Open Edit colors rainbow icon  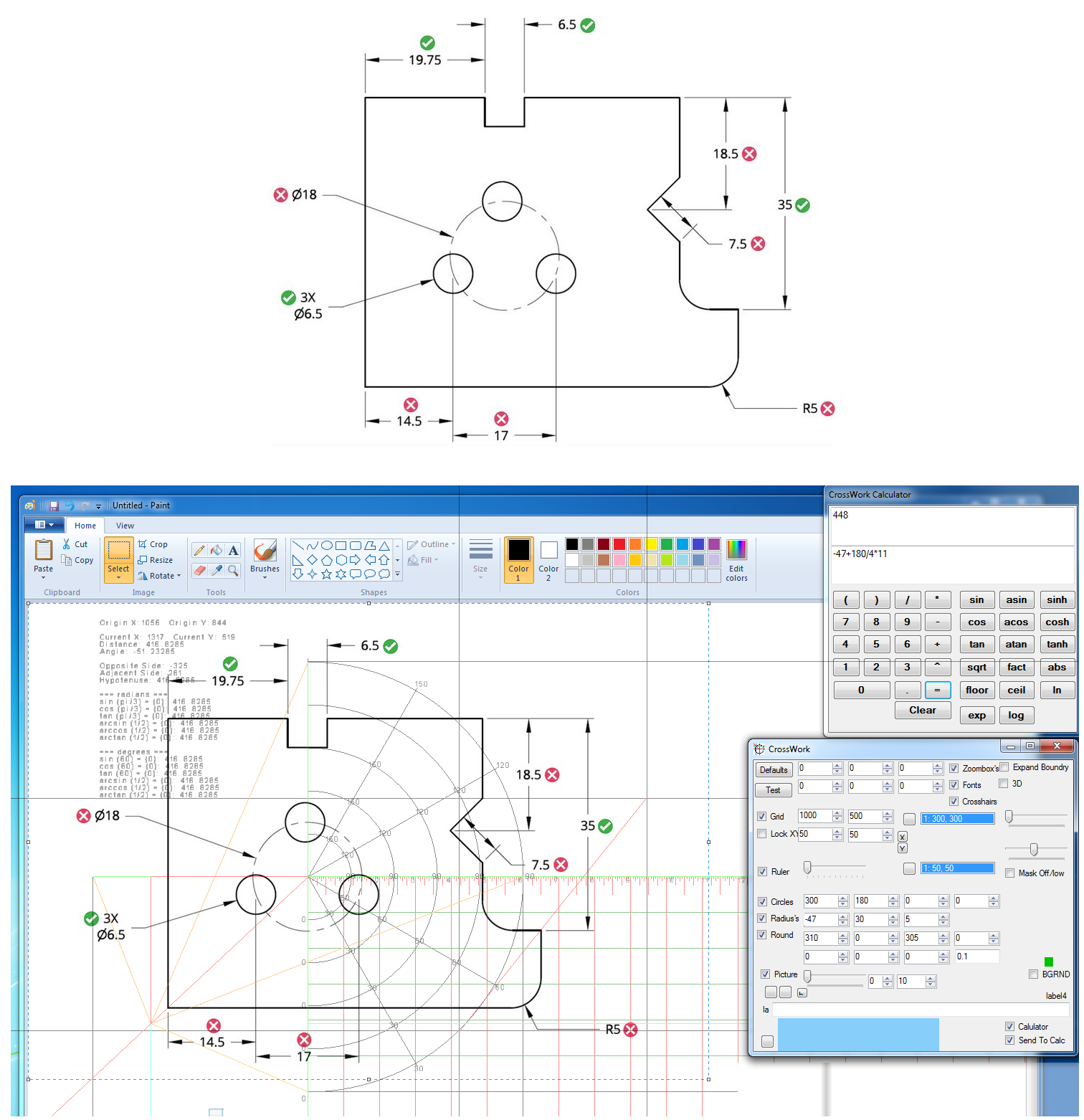(736, 549)
